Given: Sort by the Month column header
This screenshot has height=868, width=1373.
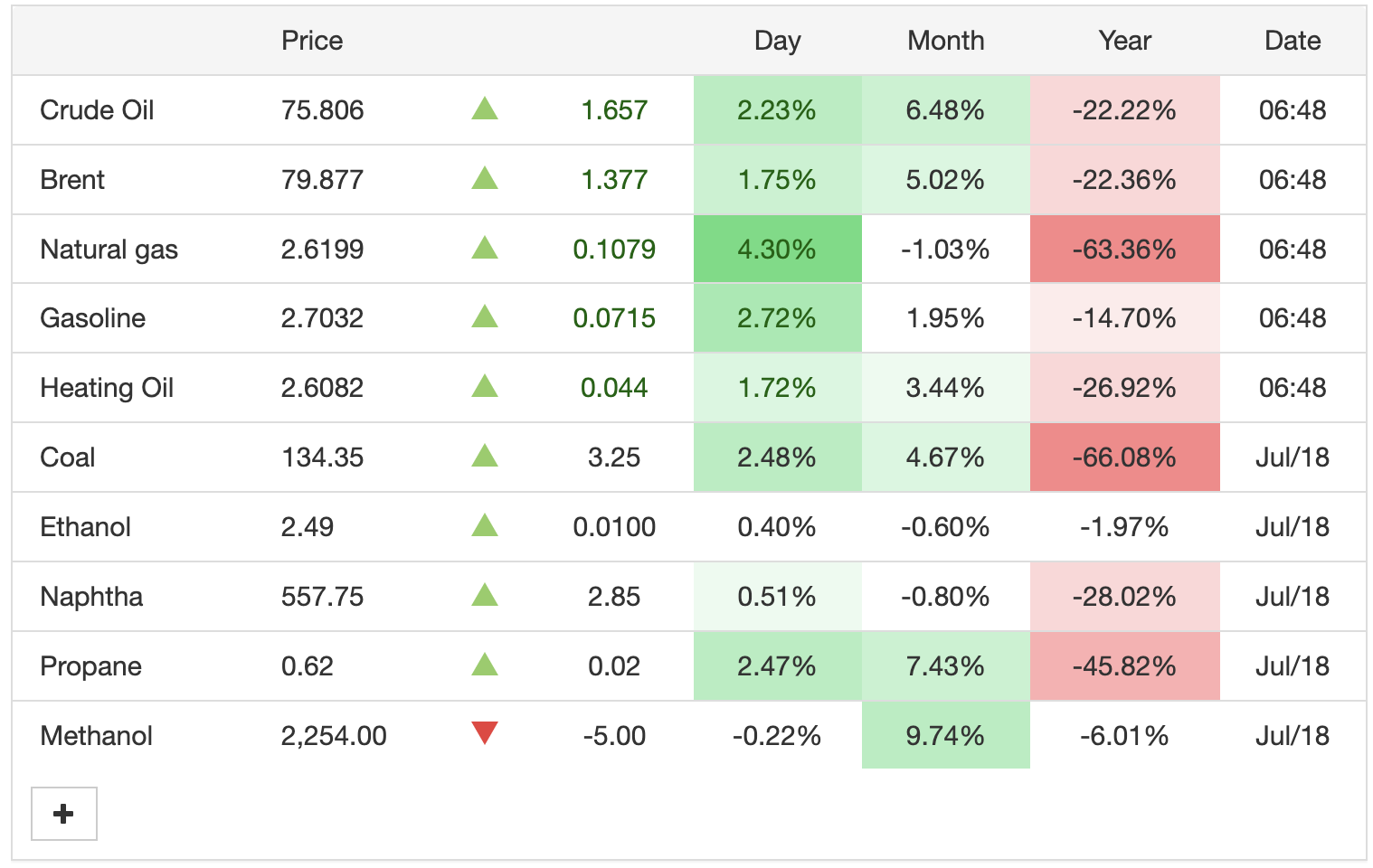Looking at the screenshot, I should coord(946,41).
